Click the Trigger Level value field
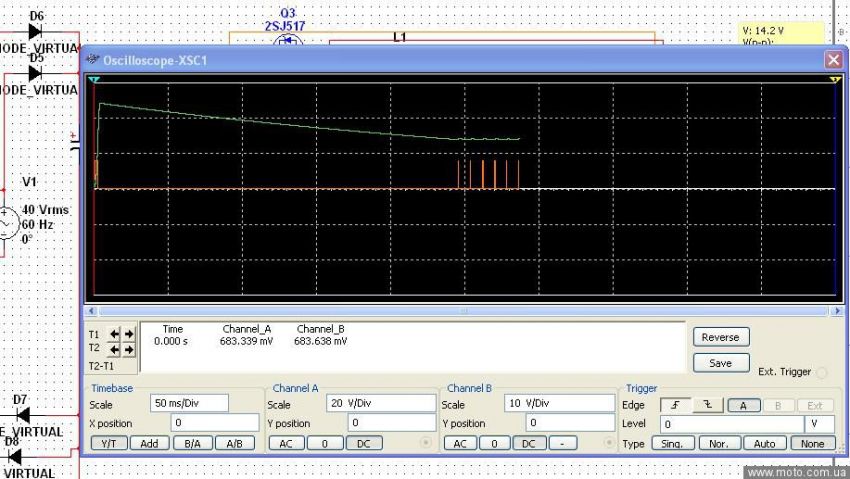The height and width of the screenshot is (479, 850). [732, 424]
